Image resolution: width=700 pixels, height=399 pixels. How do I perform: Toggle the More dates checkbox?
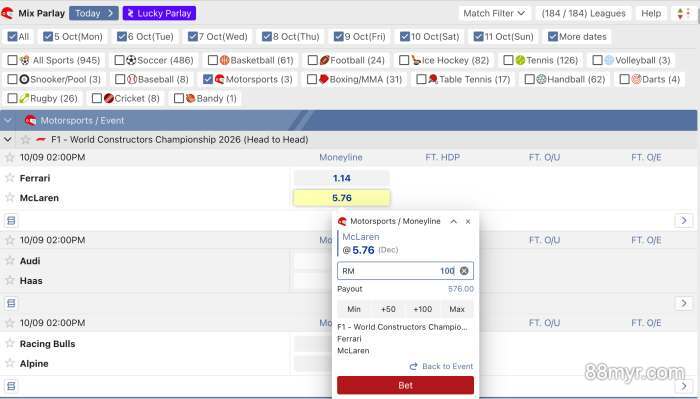click(x=553, y=37)
